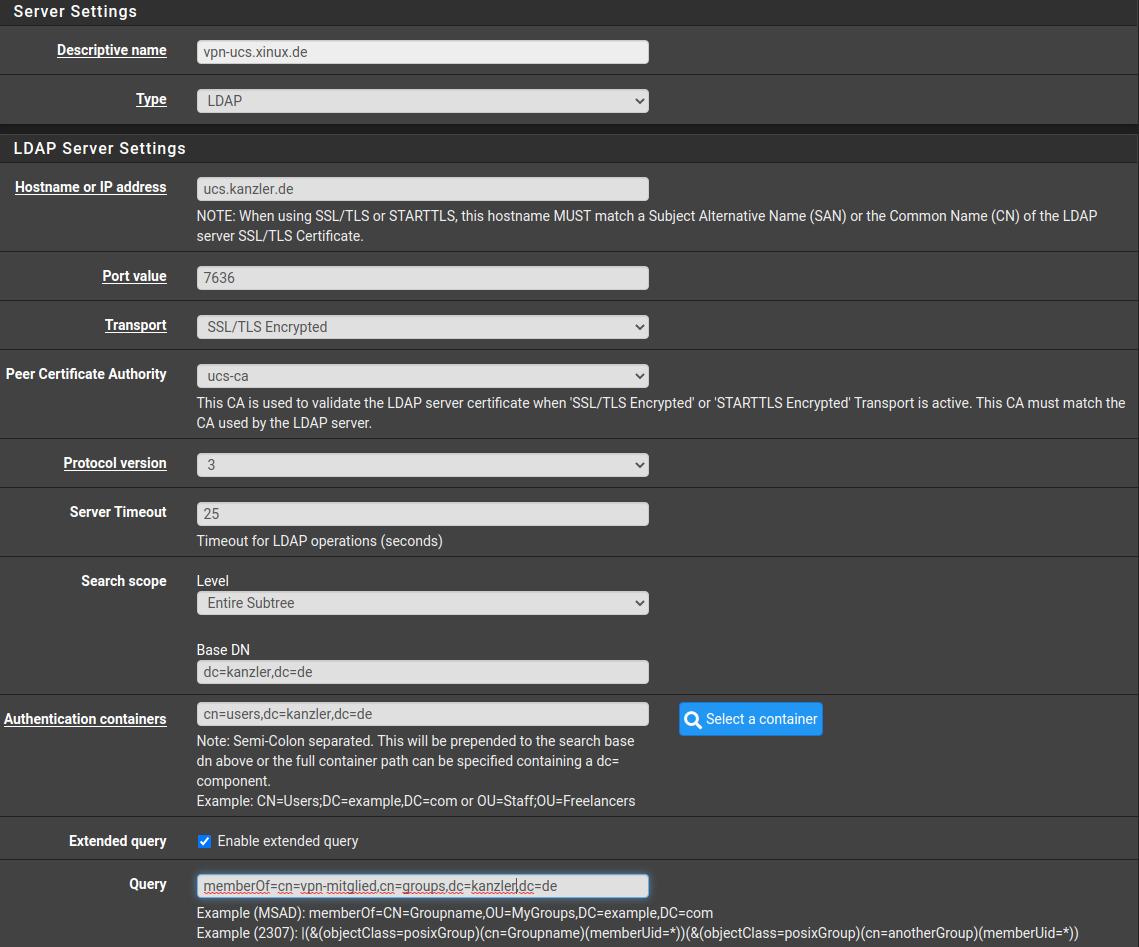Click the Hostname or IP address label

click(90, 187)
